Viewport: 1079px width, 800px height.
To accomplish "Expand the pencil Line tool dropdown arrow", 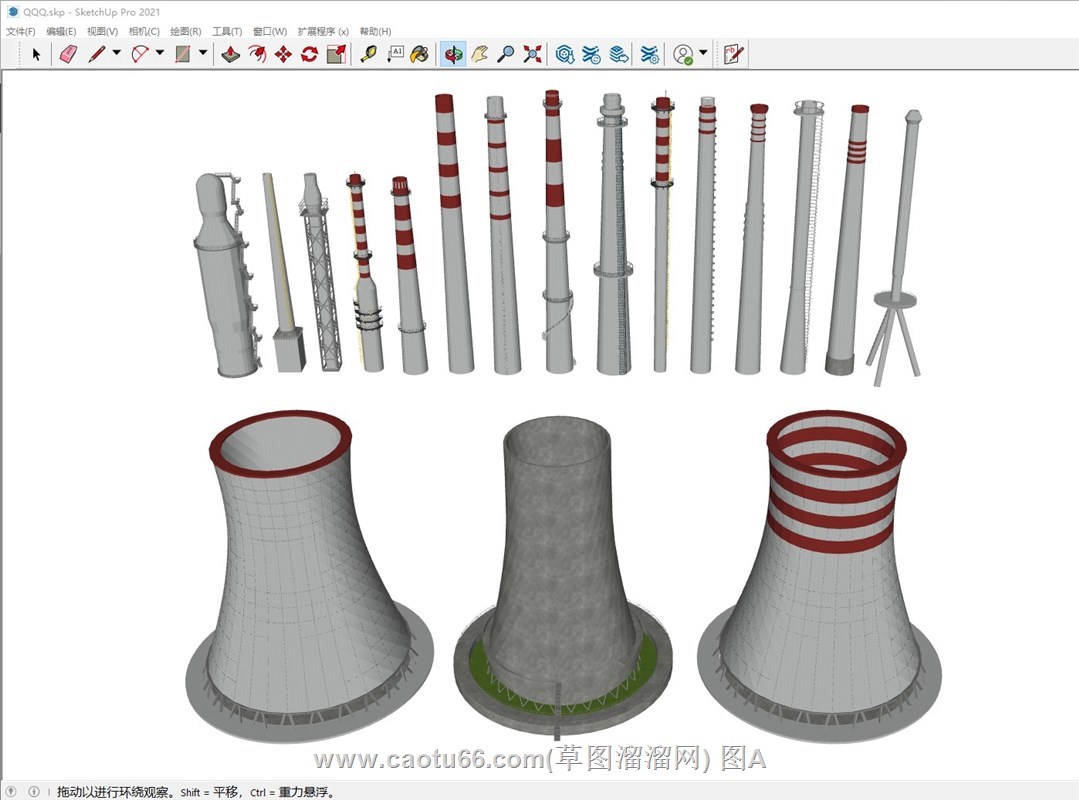I will [x=116, y=53].
